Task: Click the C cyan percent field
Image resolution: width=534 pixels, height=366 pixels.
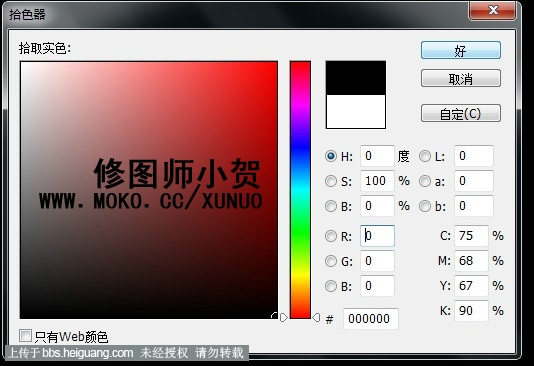Action: pos(471,236)
